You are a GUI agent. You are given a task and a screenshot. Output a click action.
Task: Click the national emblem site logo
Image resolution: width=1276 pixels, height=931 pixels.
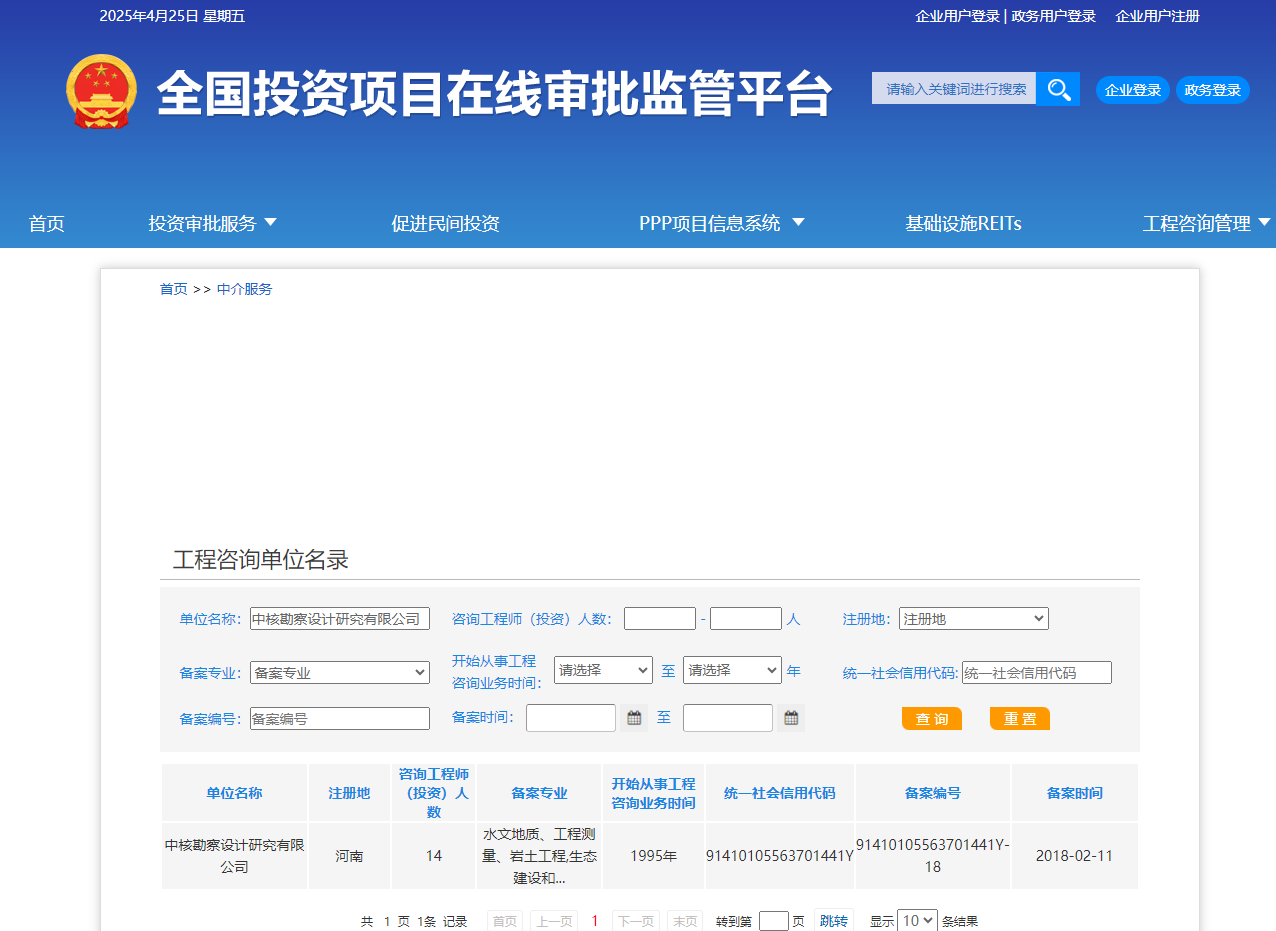[x=100, y=91]
